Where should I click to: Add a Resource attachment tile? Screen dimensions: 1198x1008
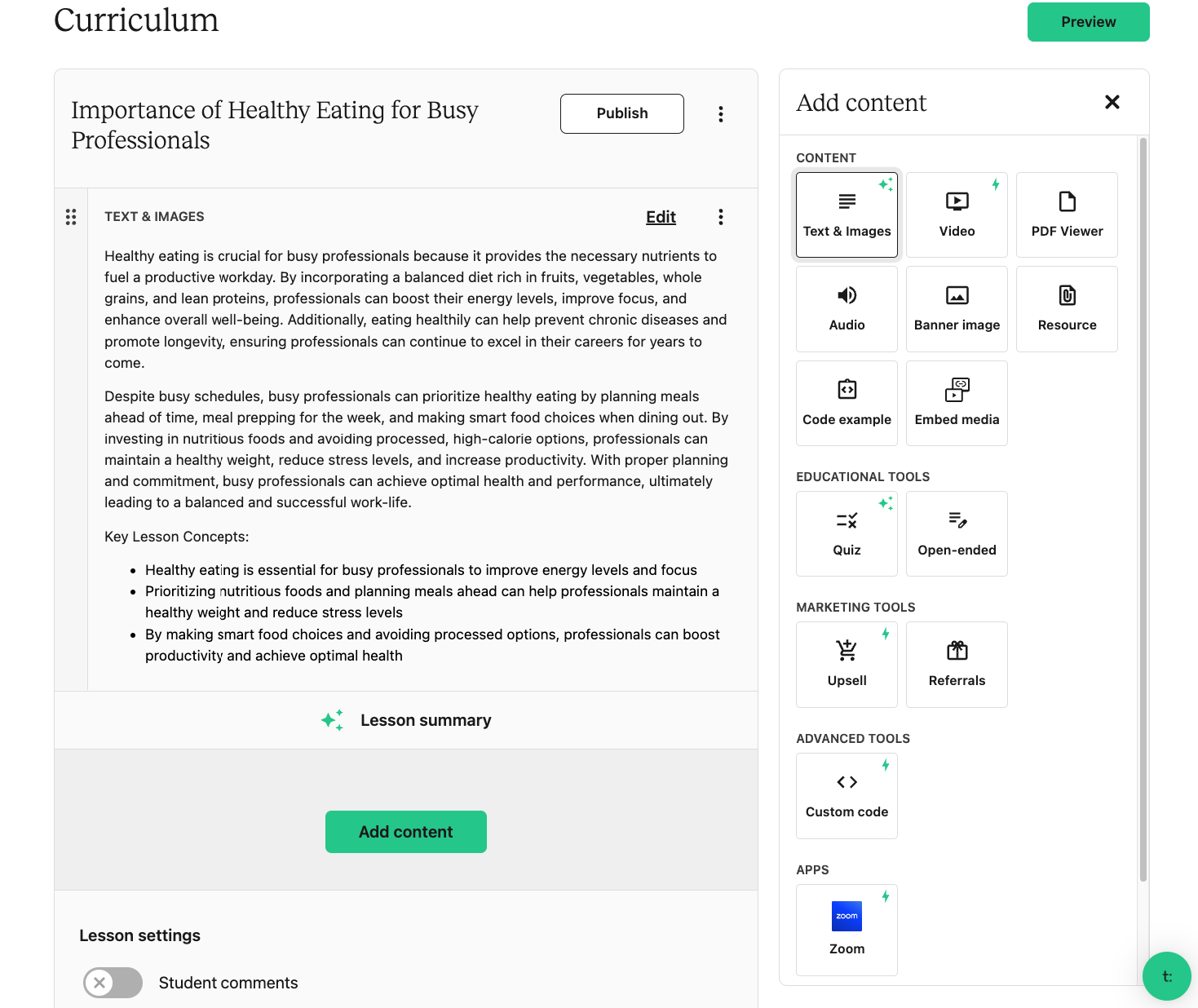click(1067, 309)
